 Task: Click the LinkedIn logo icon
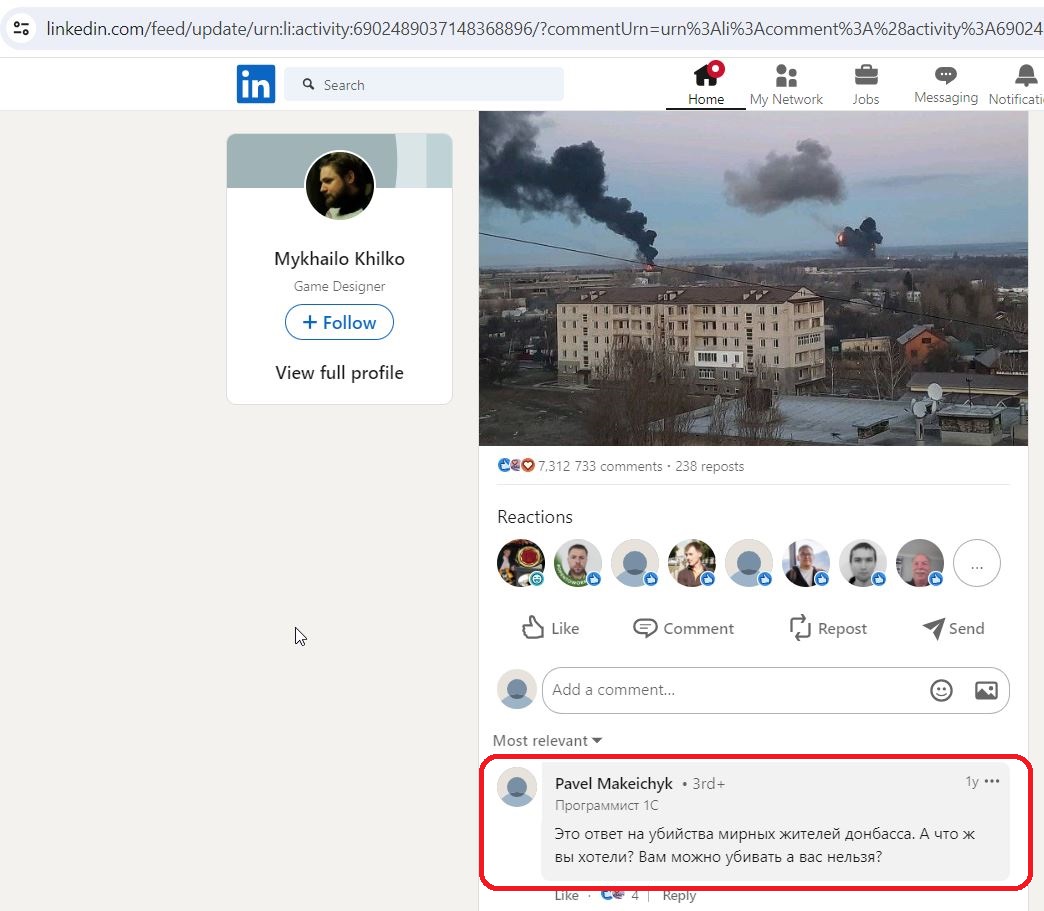(256, 84)
